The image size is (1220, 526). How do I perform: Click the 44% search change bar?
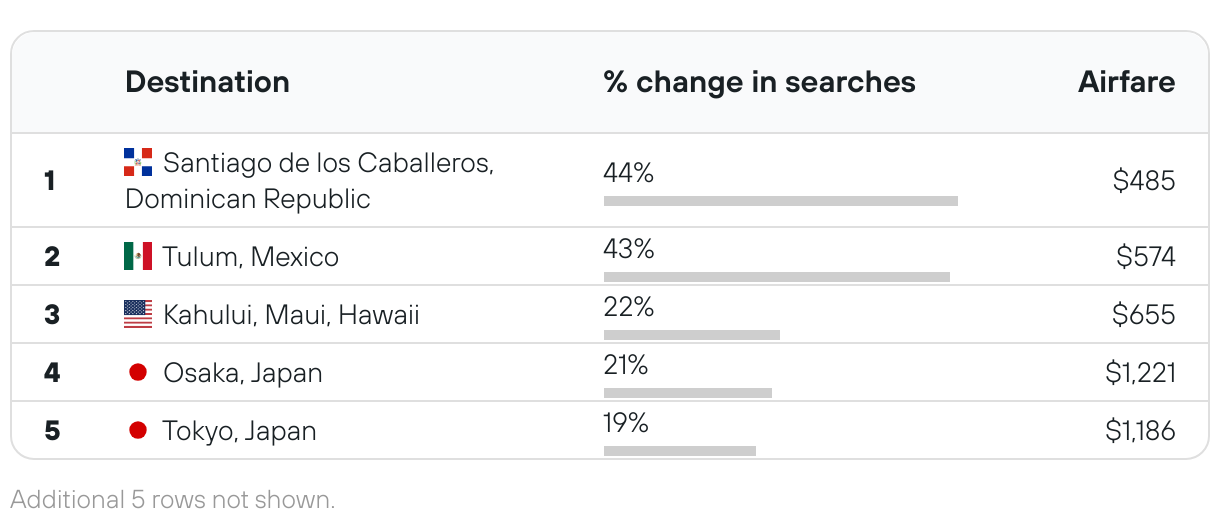[781, 201]
